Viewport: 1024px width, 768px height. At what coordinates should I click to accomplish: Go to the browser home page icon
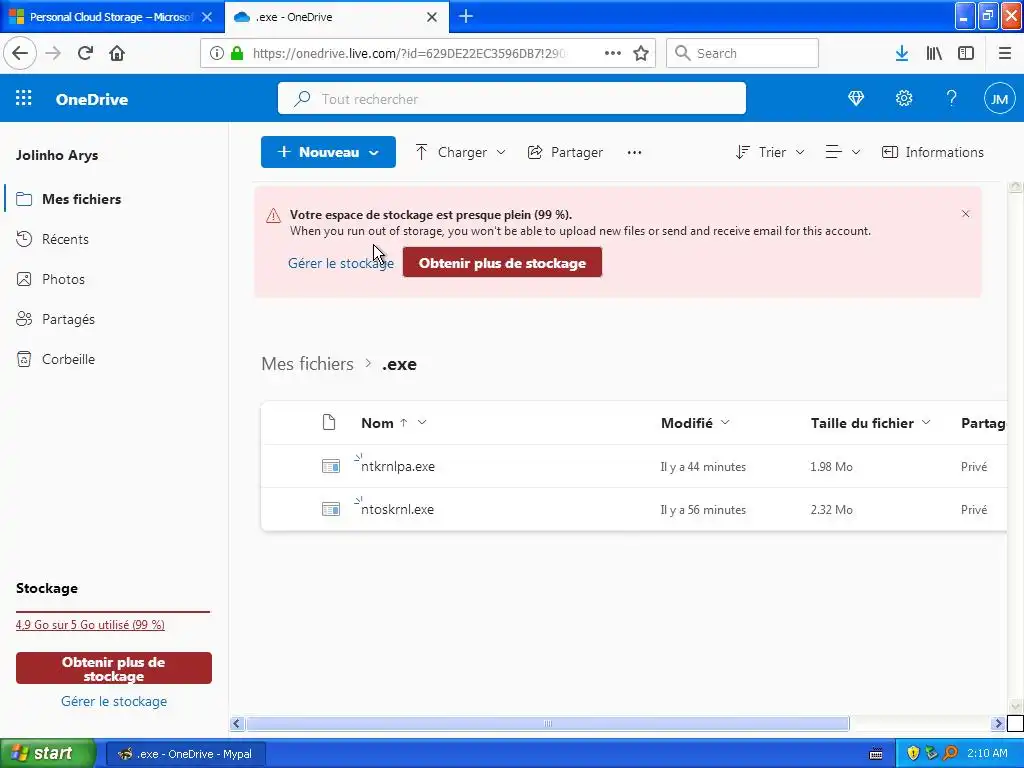[x=117, y=53]
